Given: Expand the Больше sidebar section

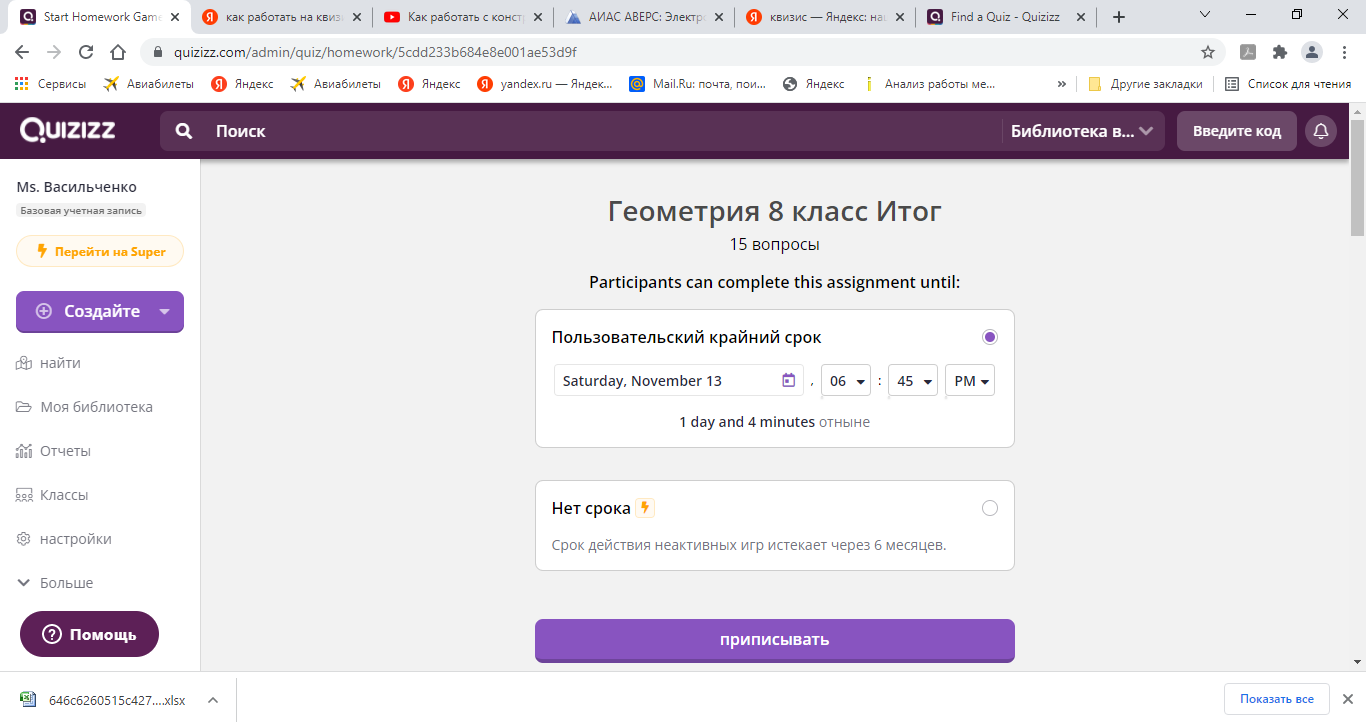Looking at the screenshot, I should tap(56, 583).
